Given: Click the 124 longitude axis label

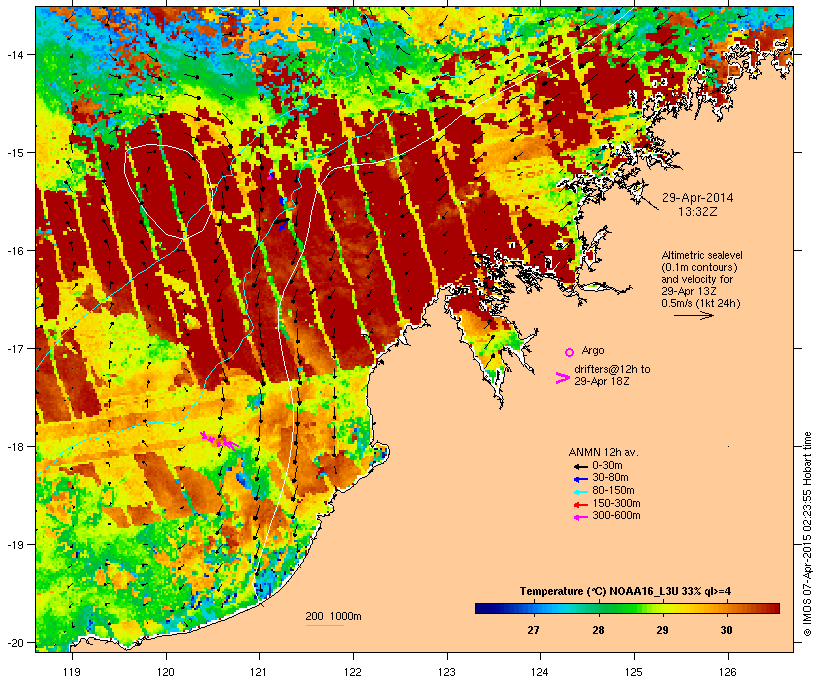Looking at the screenshot, I should (x=540, y=672).
